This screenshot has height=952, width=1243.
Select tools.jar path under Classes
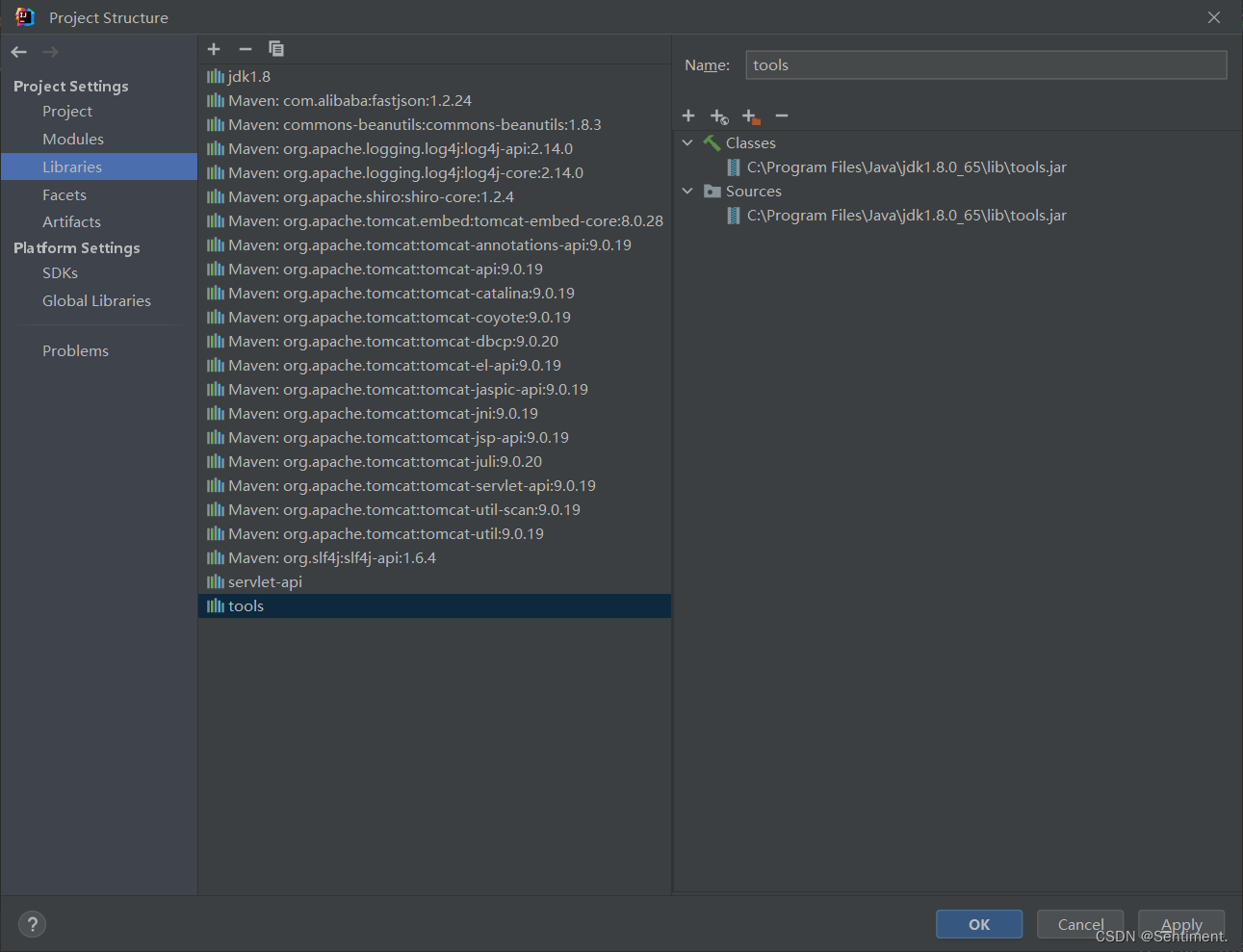pyautogui.click(x=906, y=167)
